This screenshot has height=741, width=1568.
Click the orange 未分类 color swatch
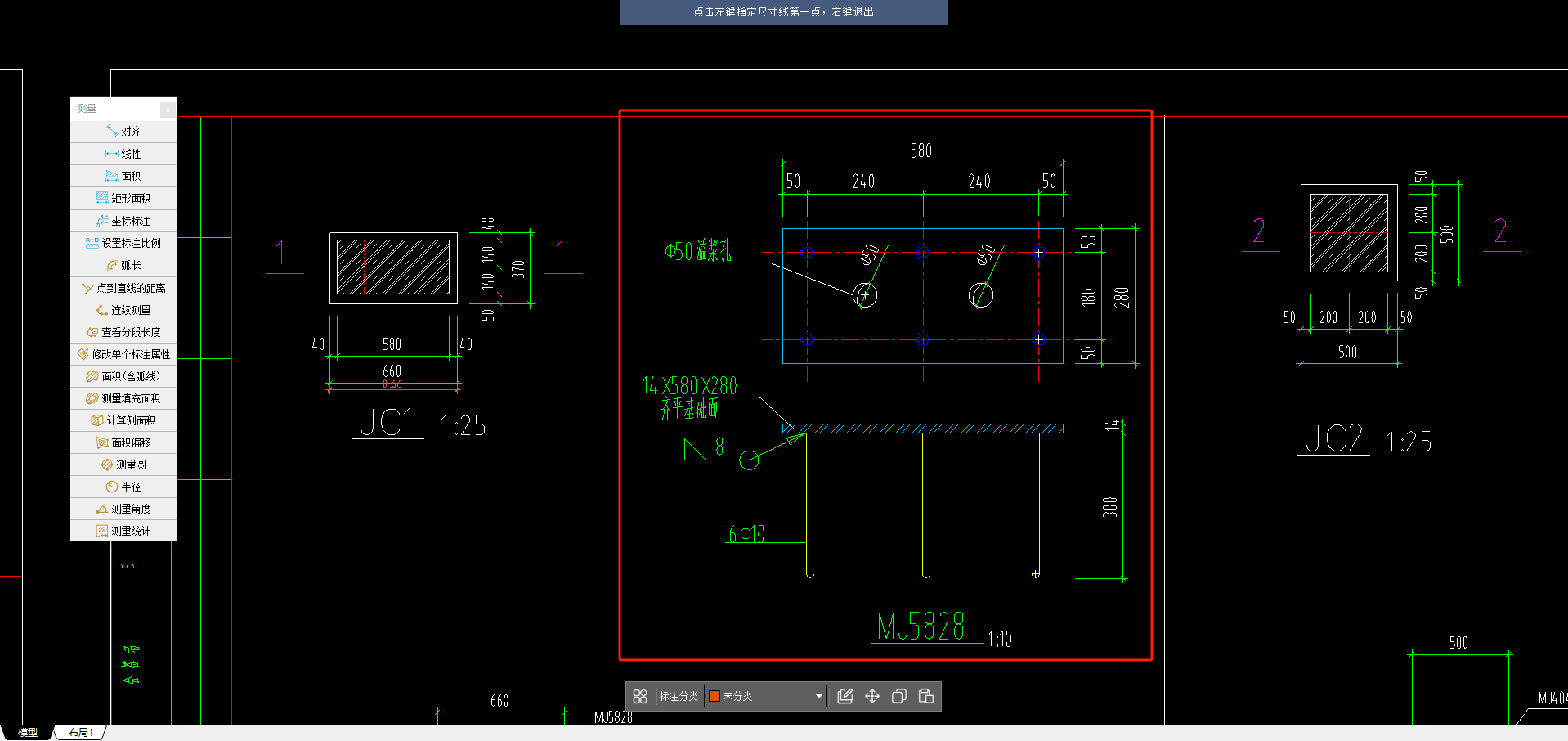coord(714,696)
